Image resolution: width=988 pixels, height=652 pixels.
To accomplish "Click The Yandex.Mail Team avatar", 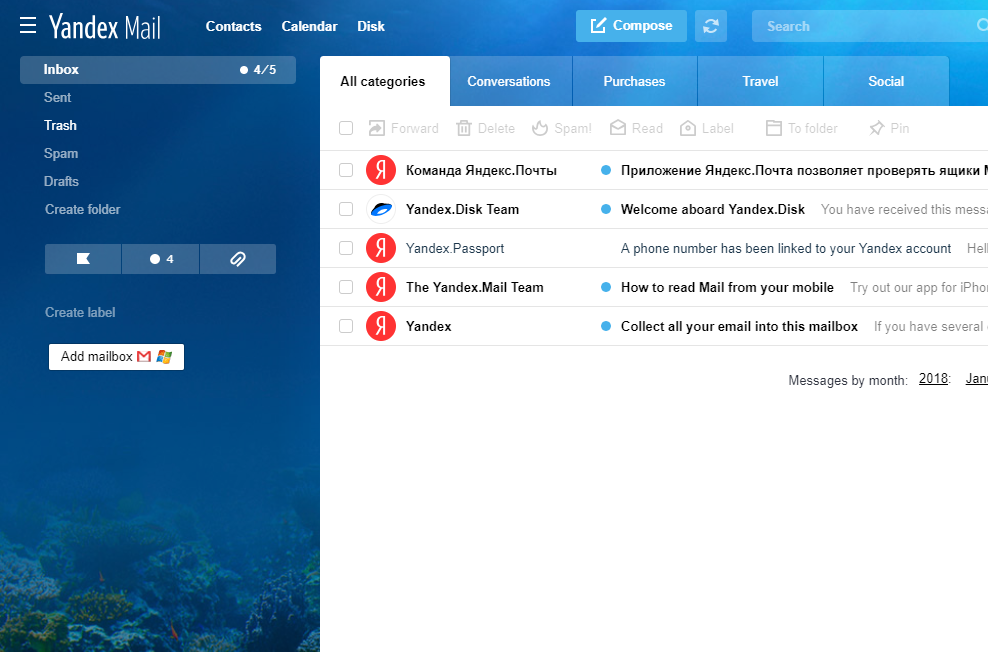I will pyautogui.click(x=381, y=287).
